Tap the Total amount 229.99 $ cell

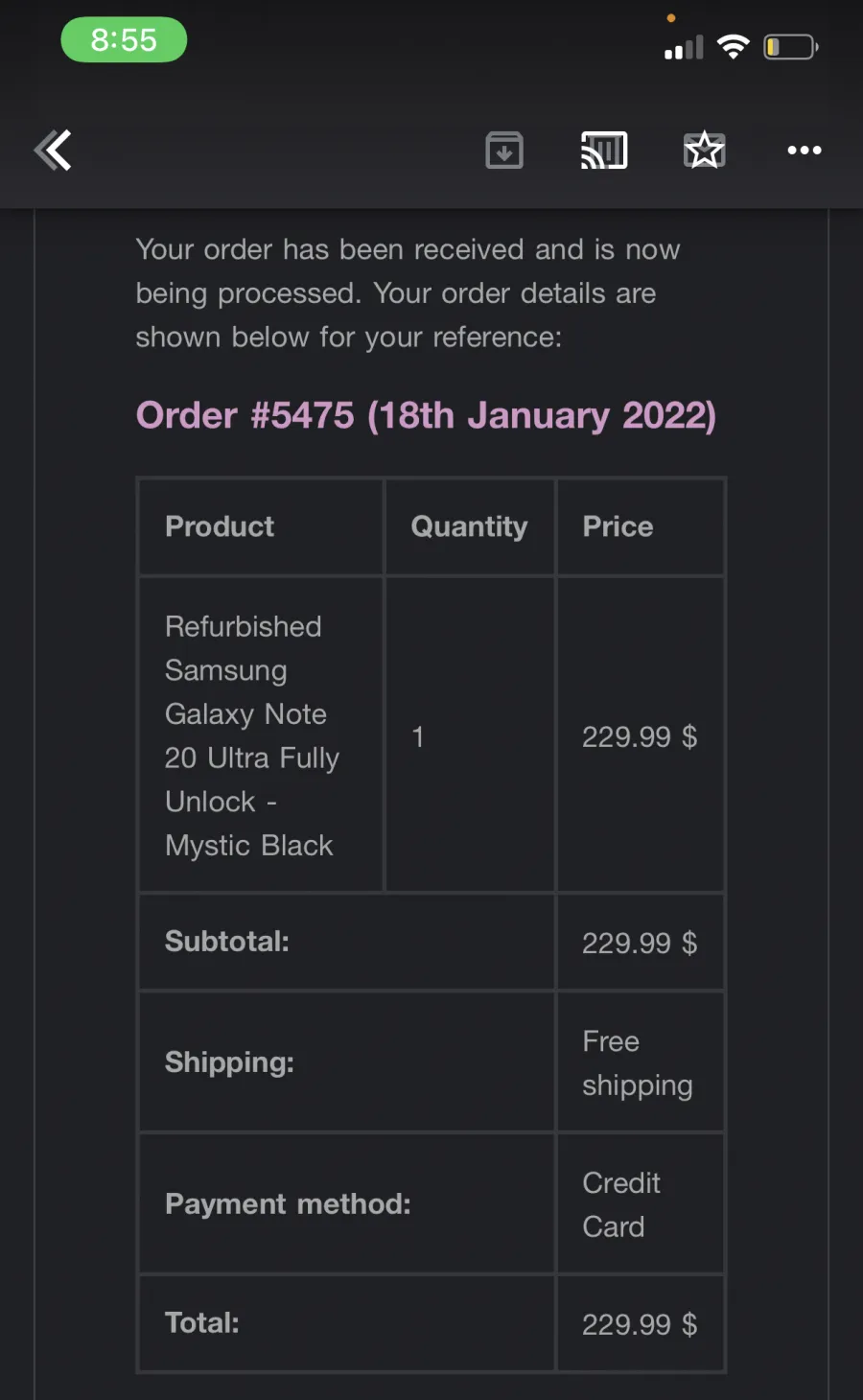coord(641,1324)
